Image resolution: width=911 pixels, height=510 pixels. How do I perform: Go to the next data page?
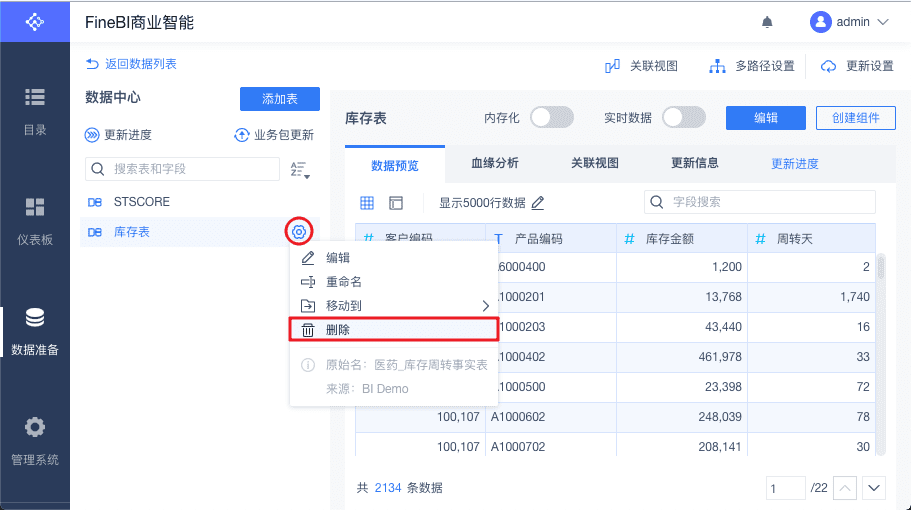point(875,488)
